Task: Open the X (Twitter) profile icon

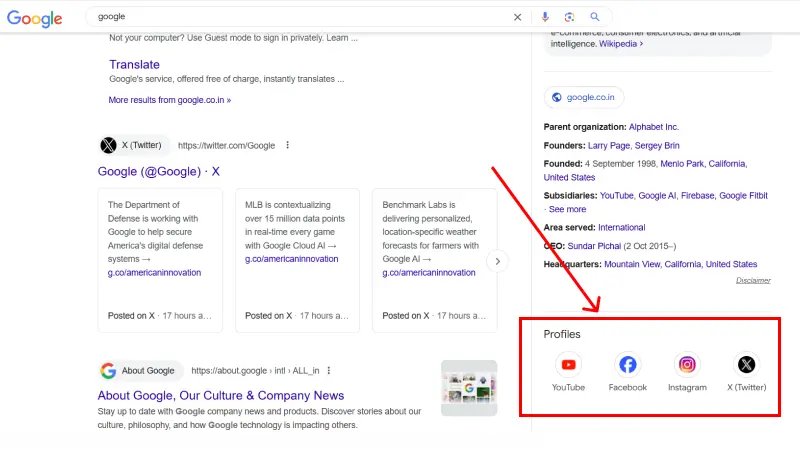Action: pyautogui.click(x=746, y=365)
